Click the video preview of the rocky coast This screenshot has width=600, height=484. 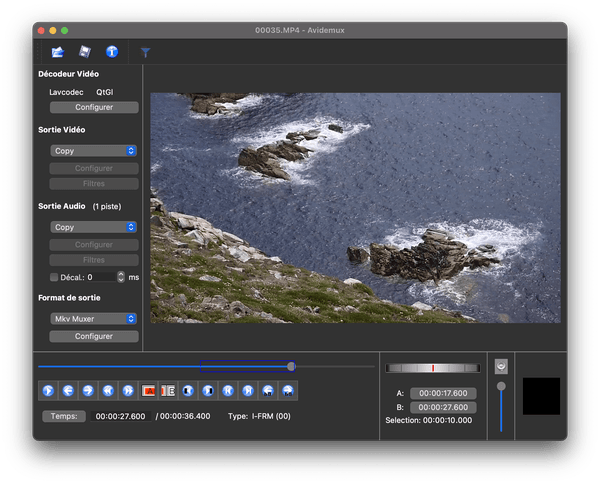355,208
